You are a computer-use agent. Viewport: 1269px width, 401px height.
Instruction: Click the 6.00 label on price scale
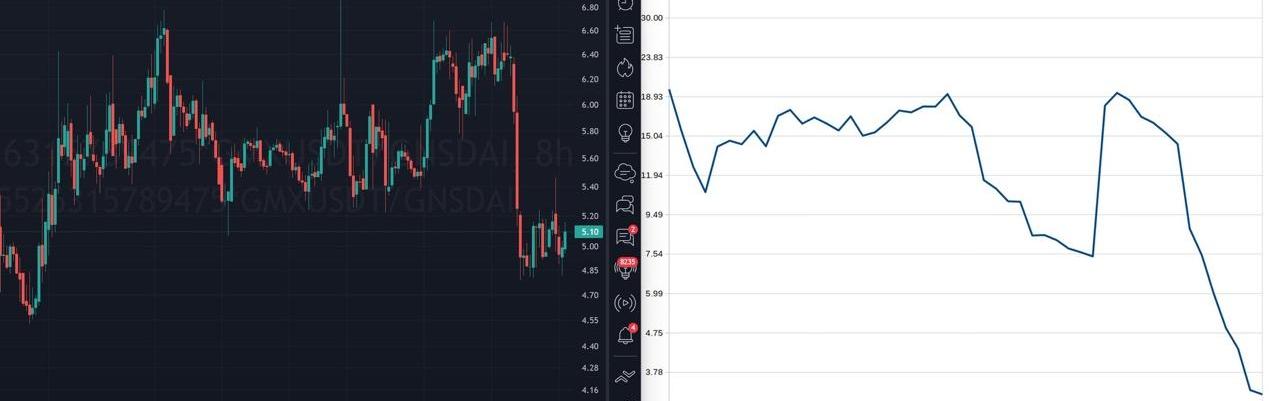590,105
